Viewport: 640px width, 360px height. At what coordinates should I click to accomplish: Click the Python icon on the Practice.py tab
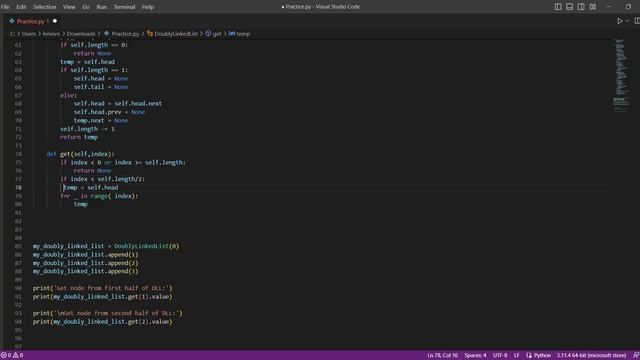click(x=12, y=21)
